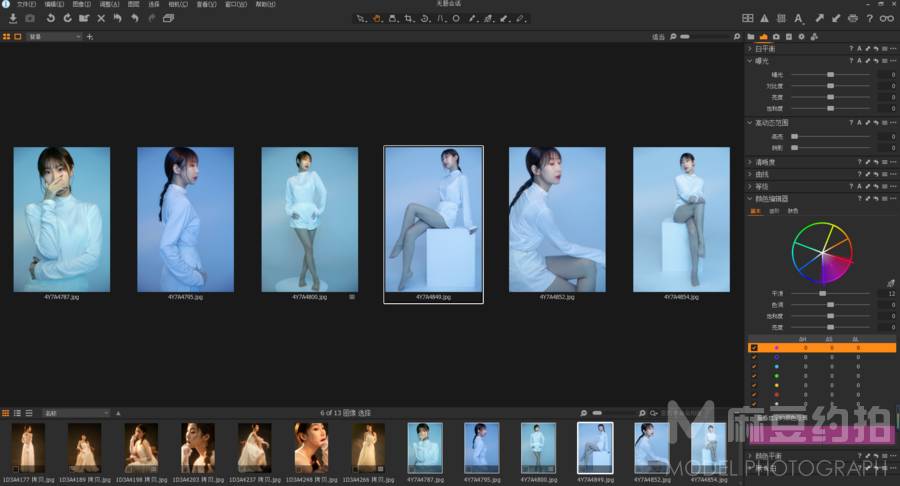Click the help question mark in main toolbar
The height and width of the screenshot is (486, 900).
pyautogui.click(x=870, y=18)
